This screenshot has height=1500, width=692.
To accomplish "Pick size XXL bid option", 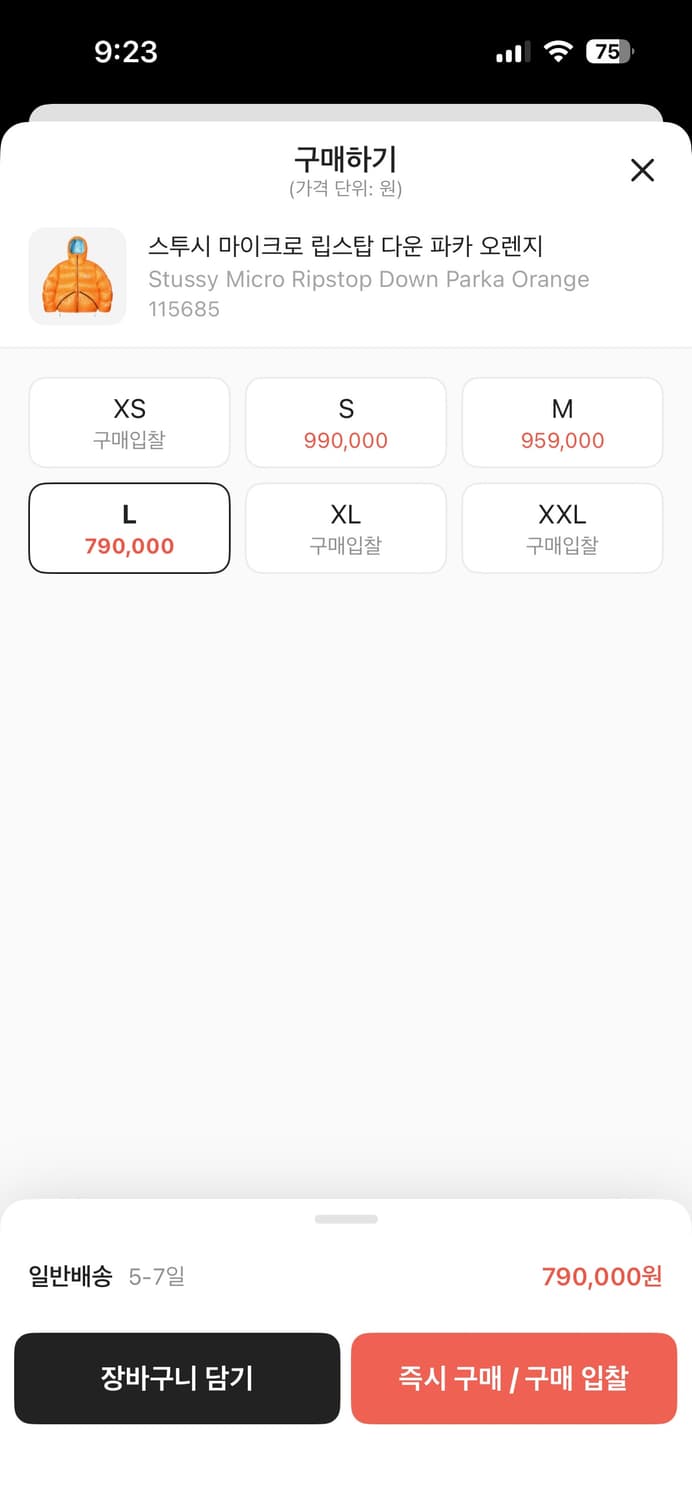I will (x=562, y=528).
